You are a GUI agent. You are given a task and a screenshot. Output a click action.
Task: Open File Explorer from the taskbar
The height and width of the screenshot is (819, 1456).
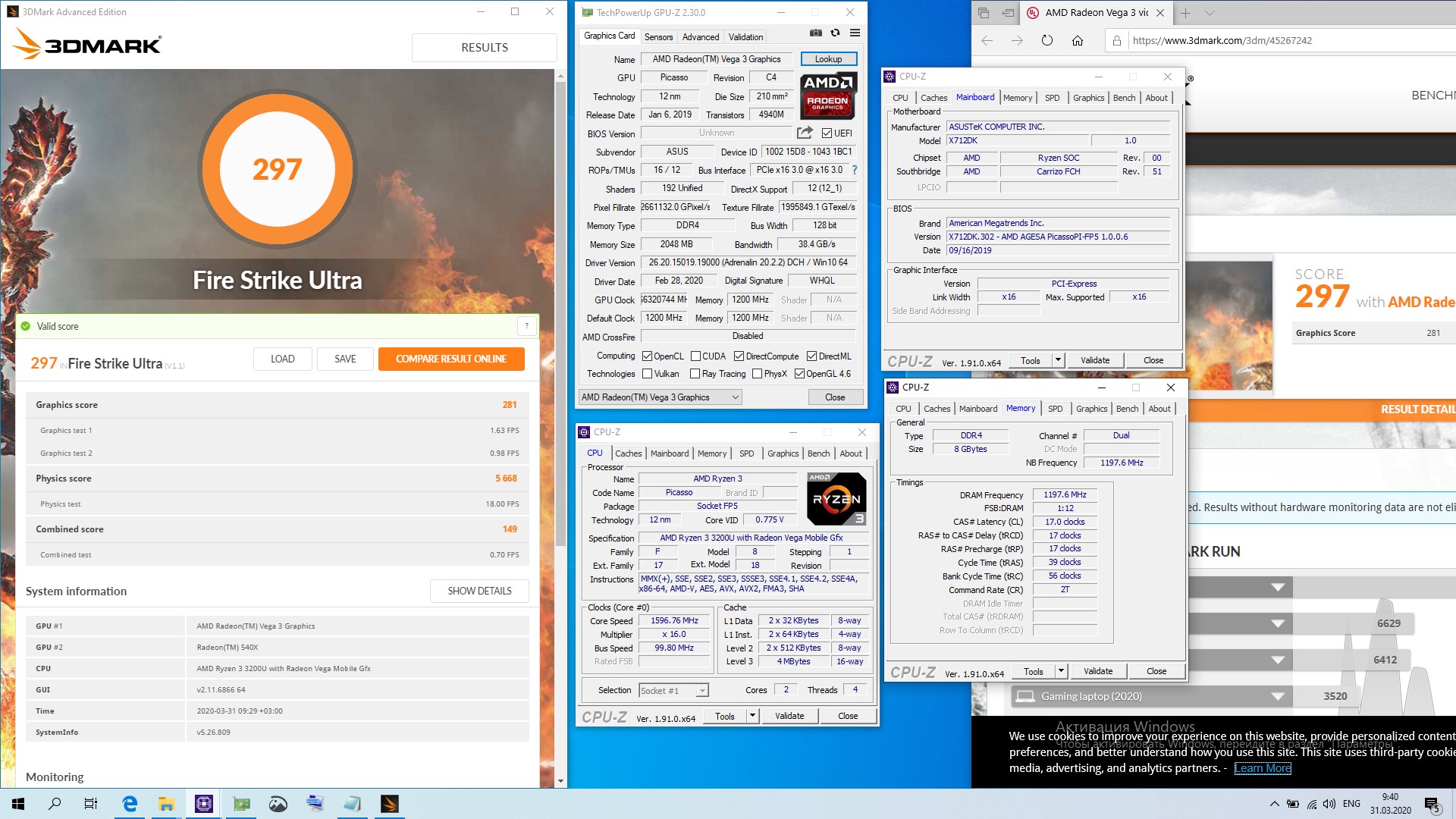coord(167,804)
